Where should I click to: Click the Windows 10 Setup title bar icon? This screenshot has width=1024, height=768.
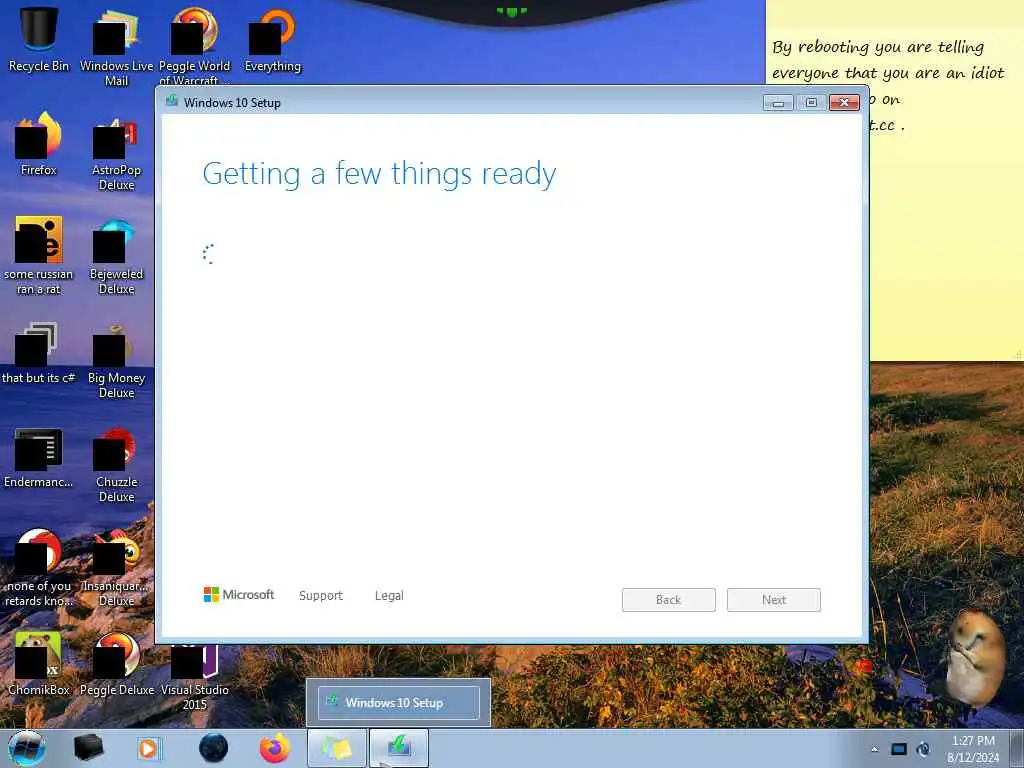click(x=172, y=101)
